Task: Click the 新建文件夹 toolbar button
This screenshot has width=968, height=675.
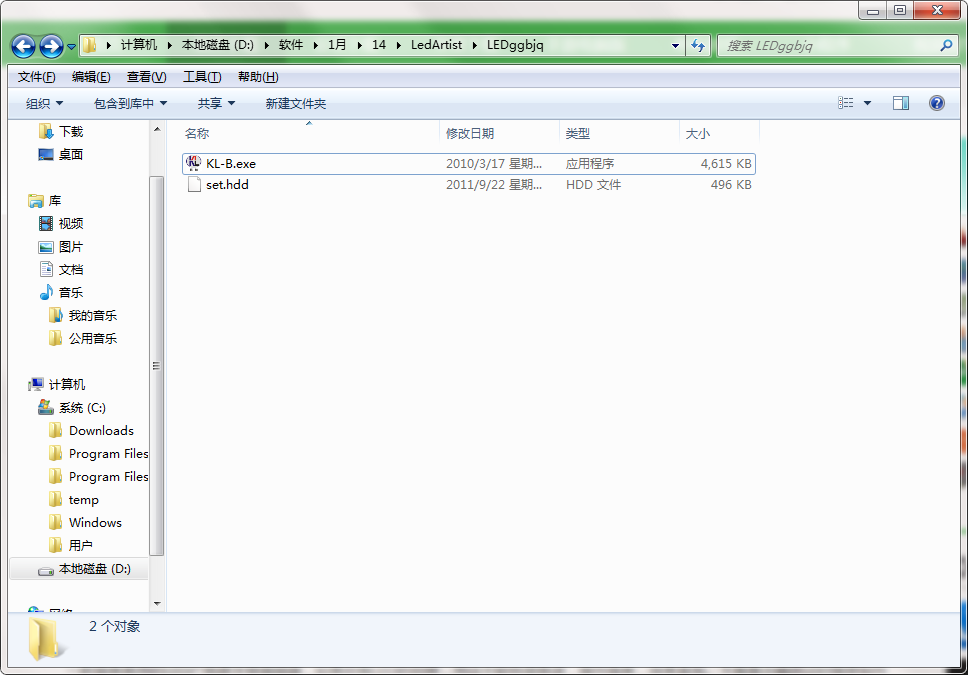Action: [x=293, y=102]
